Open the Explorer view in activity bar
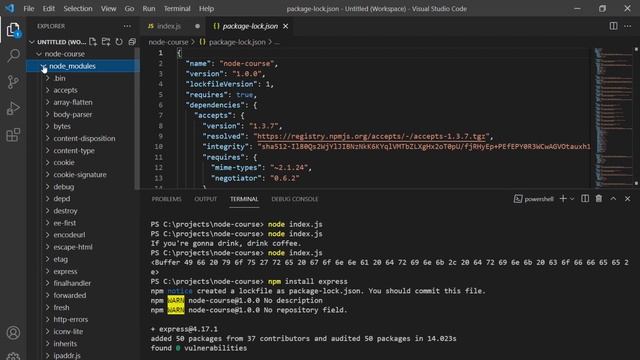640x360 pixels. tap(13, 30)
